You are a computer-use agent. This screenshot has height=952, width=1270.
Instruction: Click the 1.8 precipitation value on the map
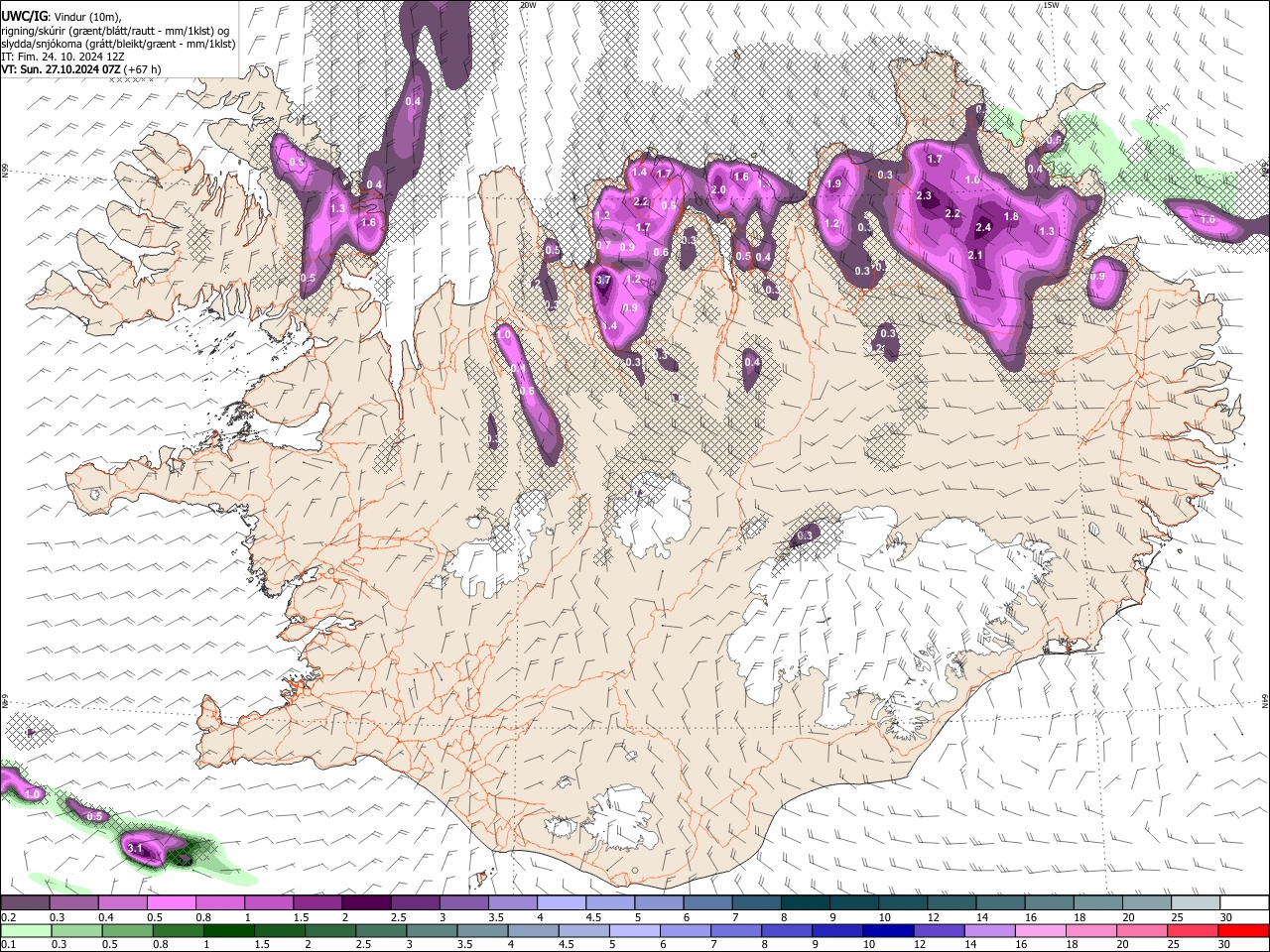[1011, 217]
